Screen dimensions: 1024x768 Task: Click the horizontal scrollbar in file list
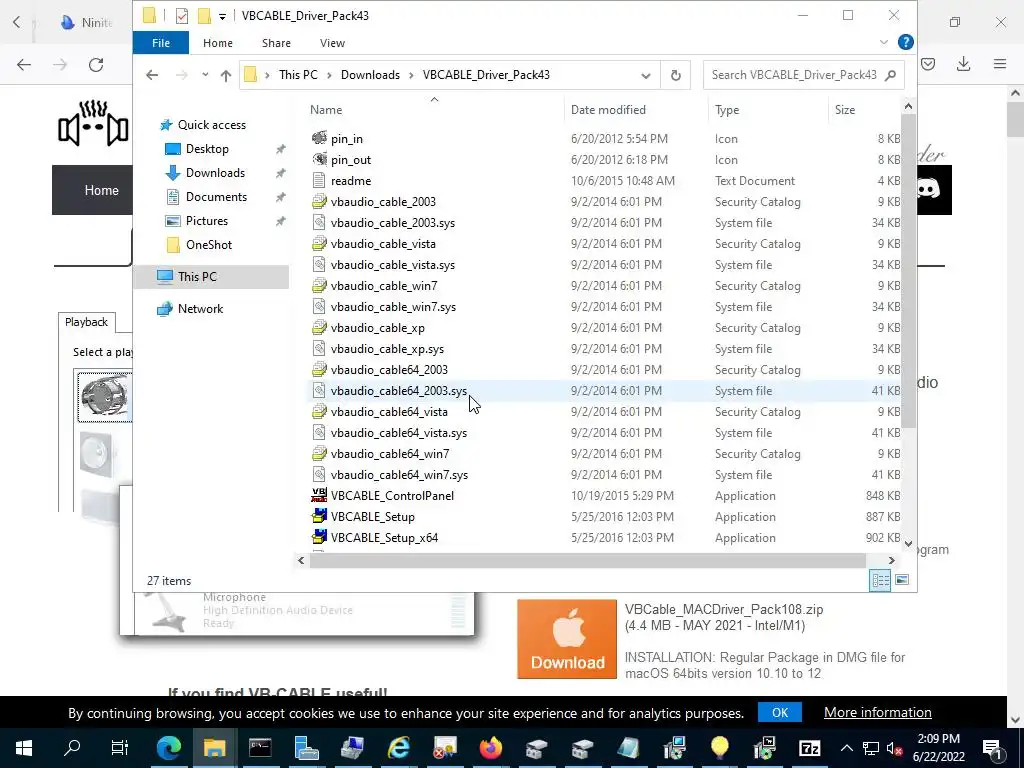587,560
